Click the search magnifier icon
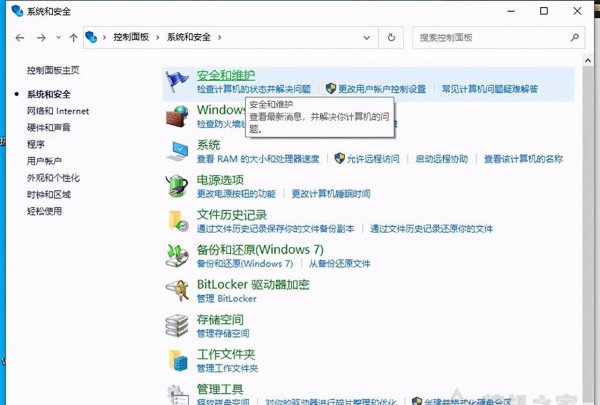This screenshot has width=600, height=405. click(574, 38)
